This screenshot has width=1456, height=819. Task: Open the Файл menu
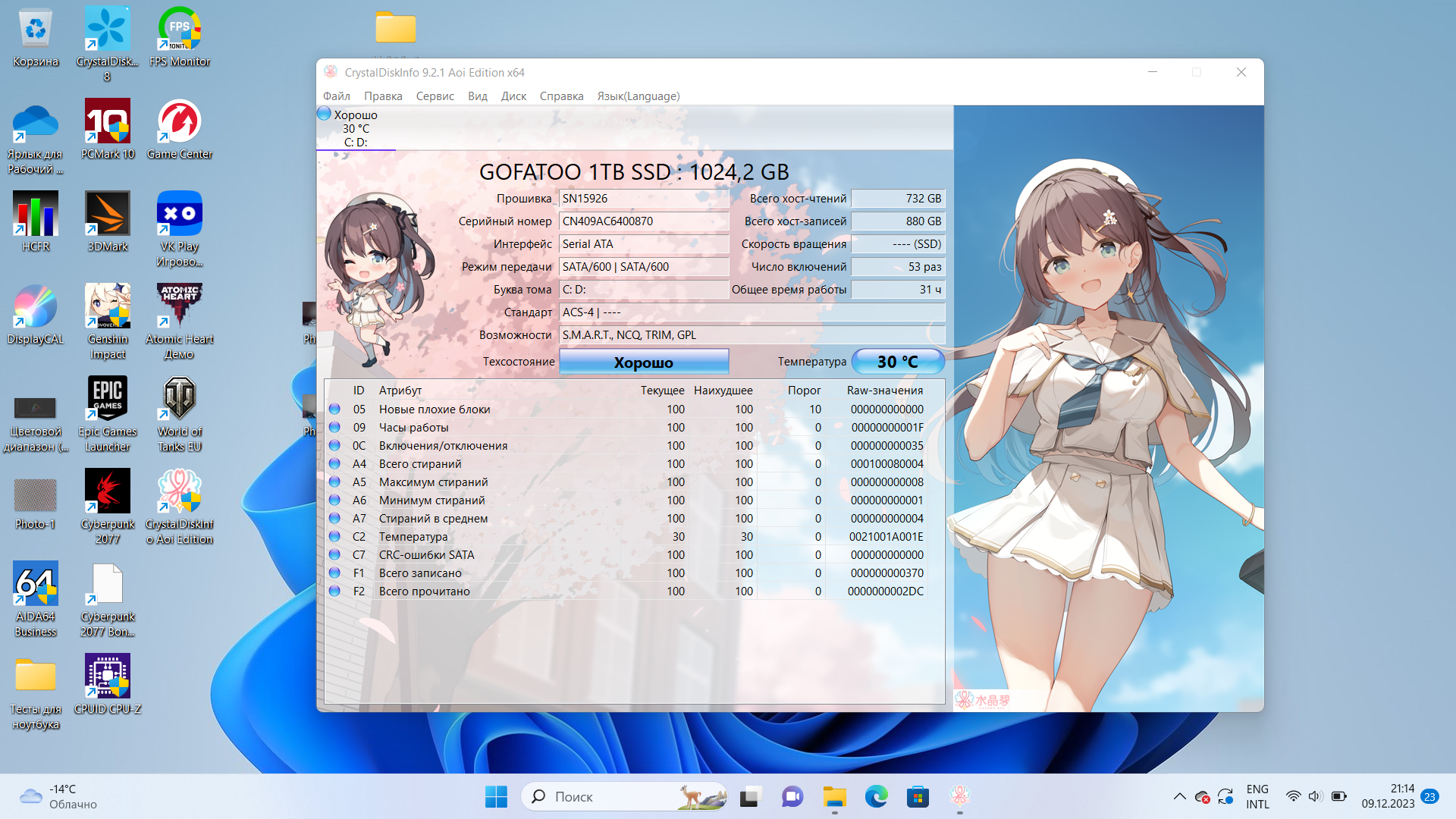(x=336, y=96)
